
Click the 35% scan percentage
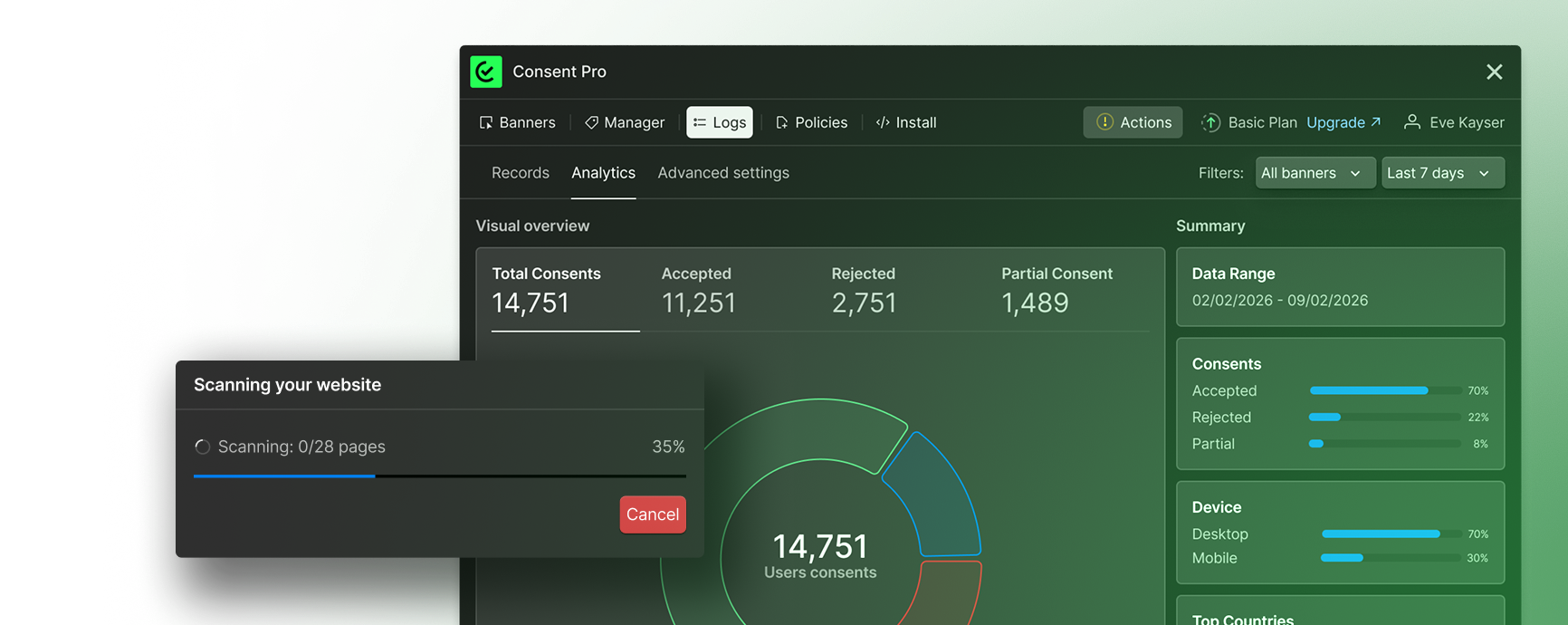click(668, 447)
